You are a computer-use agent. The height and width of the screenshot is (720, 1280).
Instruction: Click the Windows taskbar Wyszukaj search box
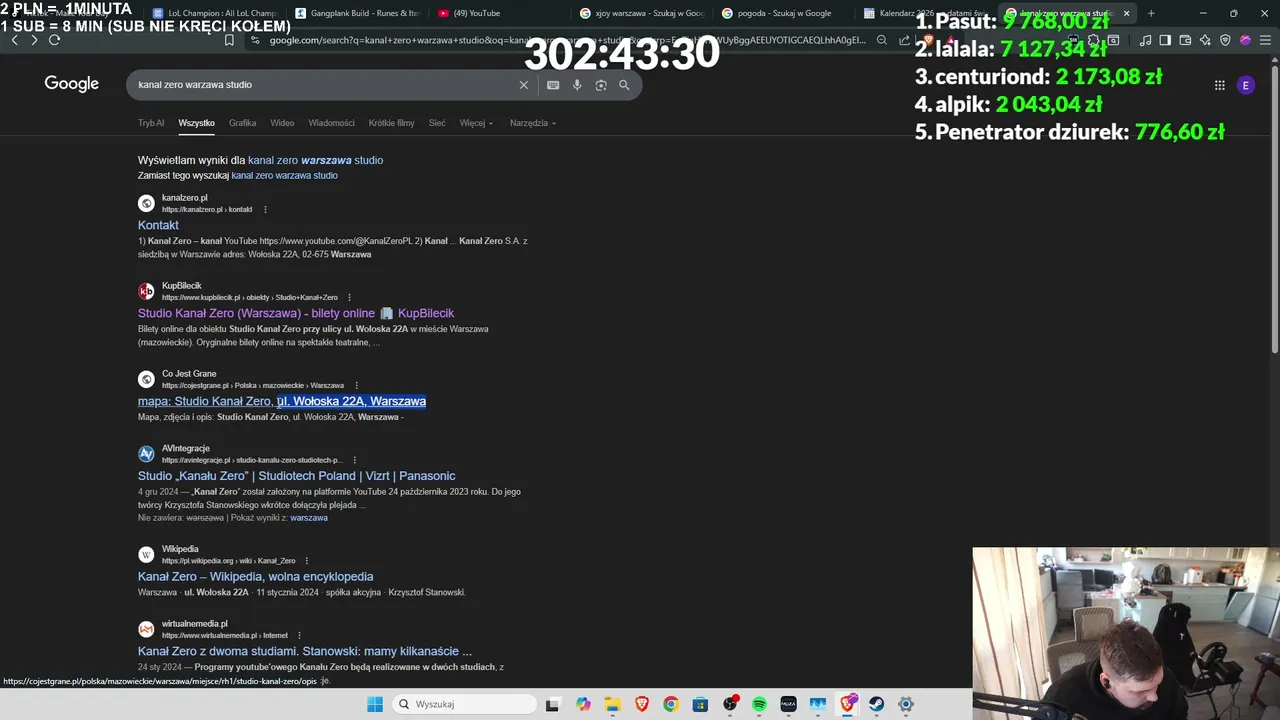pos(463,704)
